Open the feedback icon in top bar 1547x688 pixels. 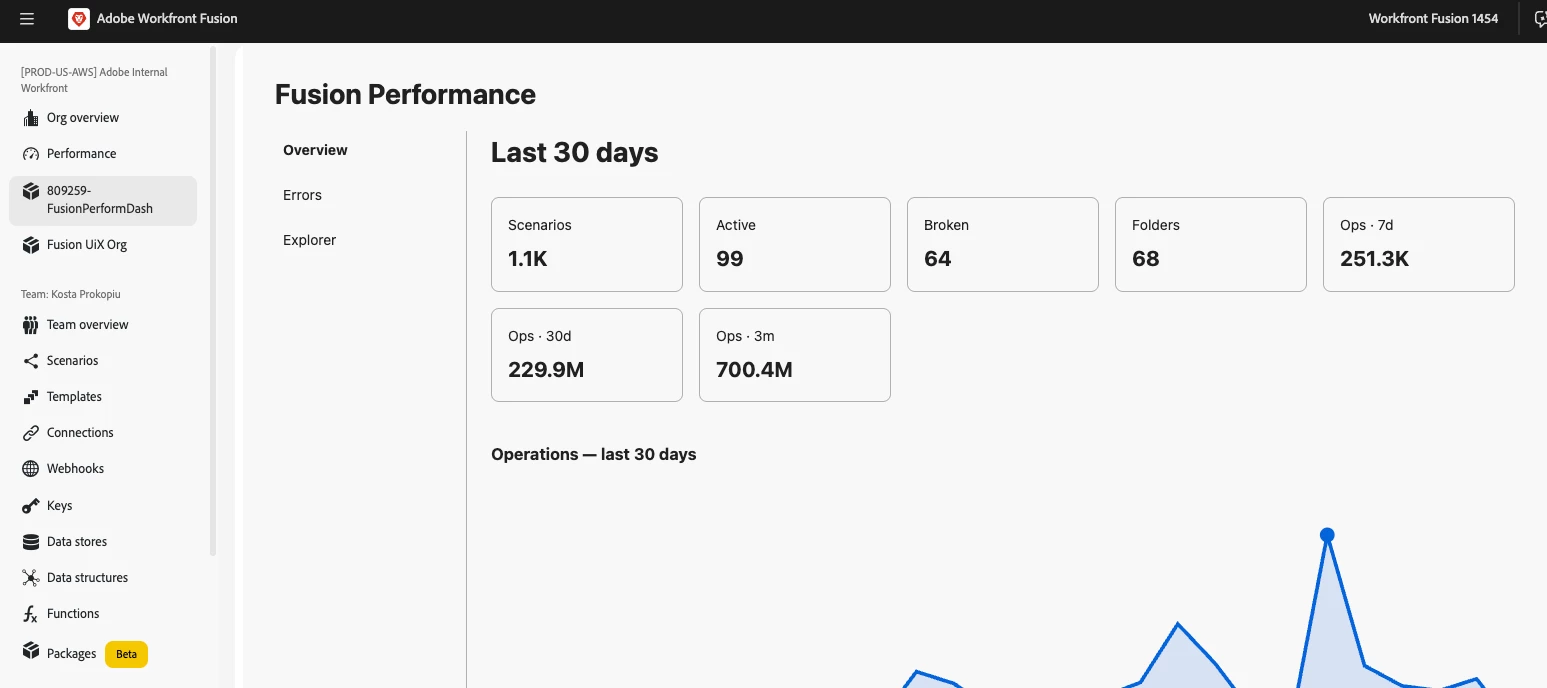coord(1540,19)
